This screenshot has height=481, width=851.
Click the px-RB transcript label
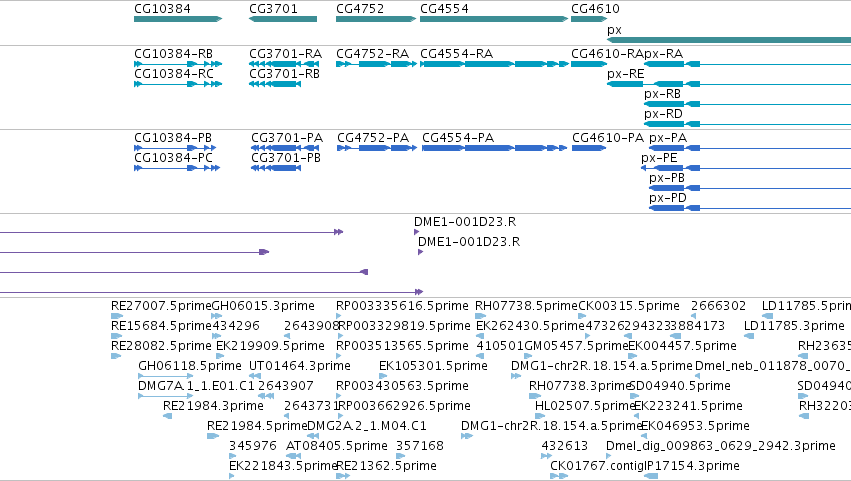[x=662, y=94]
